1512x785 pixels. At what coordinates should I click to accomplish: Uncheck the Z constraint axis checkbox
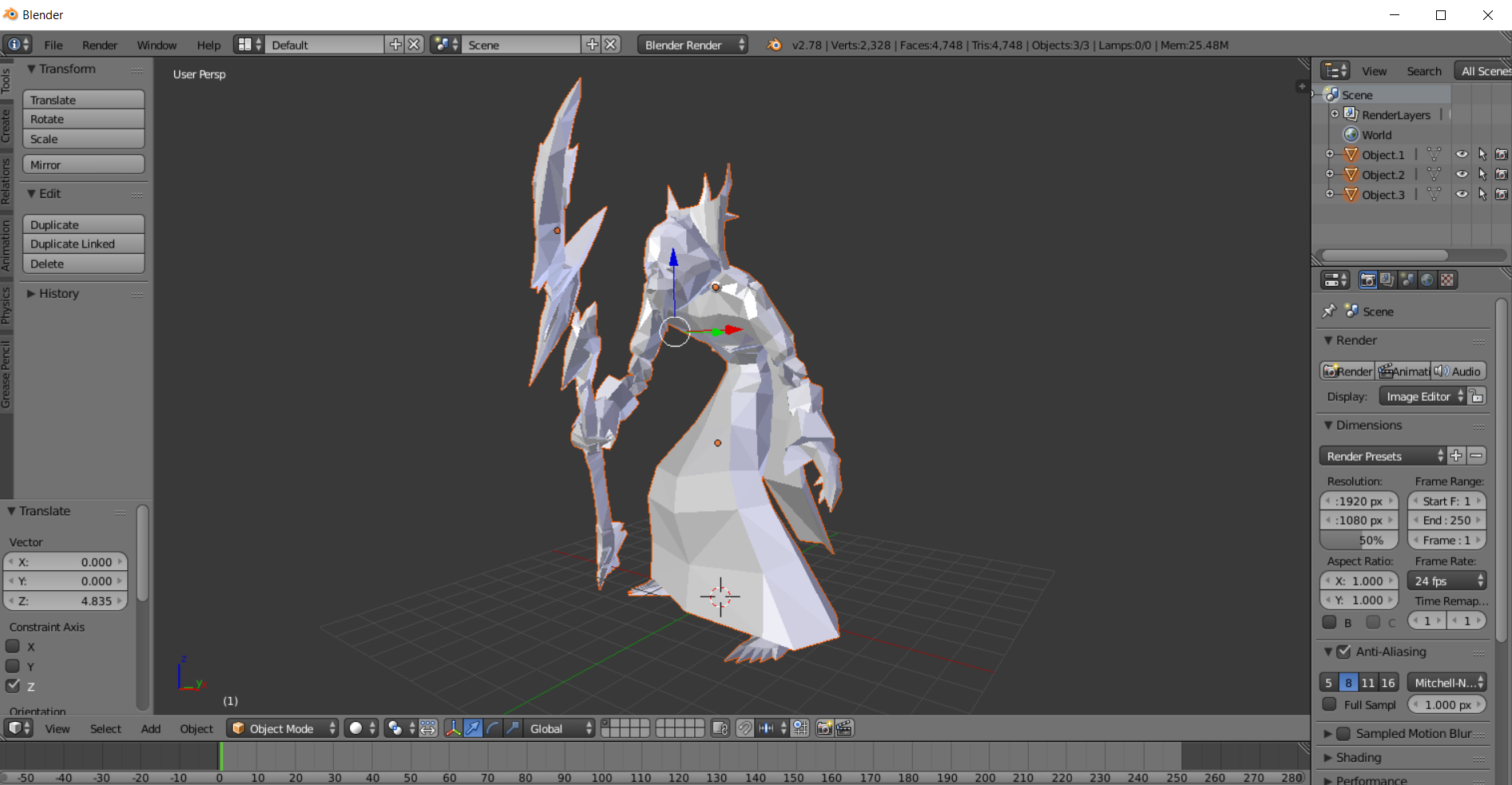click(x=13, y=685)
